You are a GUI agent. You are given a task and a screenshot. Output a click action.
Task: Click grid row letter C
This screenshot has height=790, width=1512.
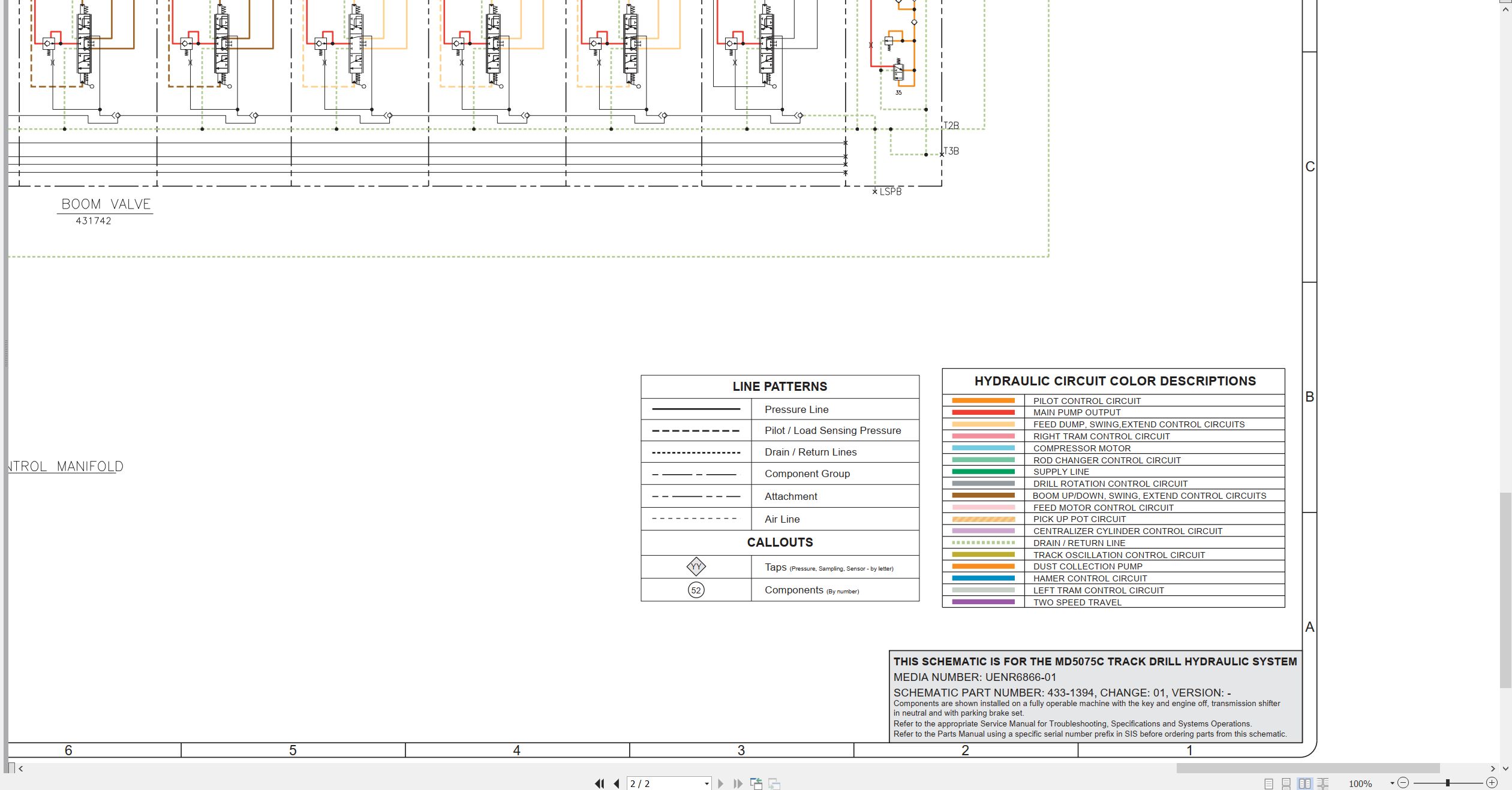pyautogui.click(x=1310, y=167)
